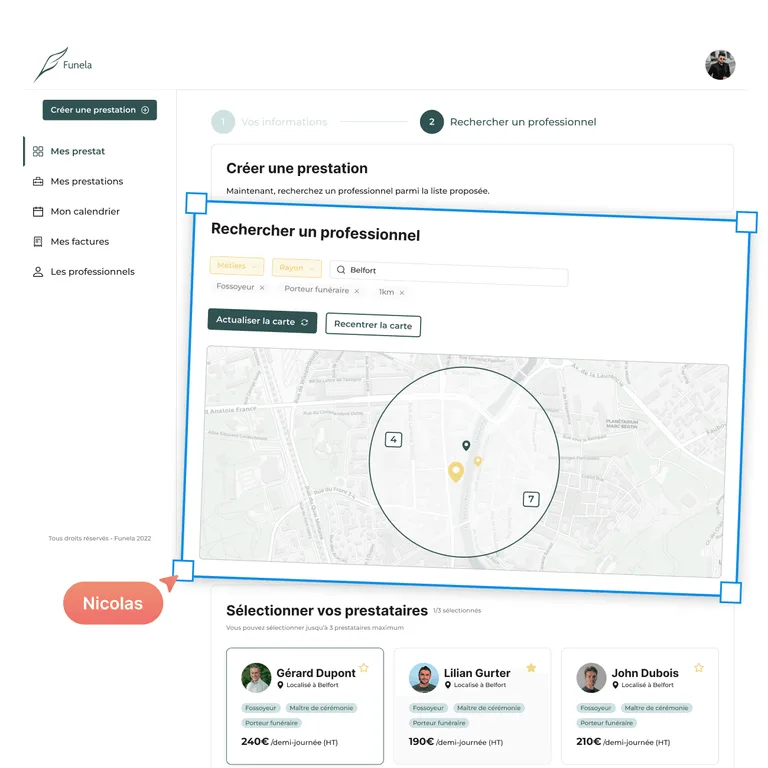Click location pin under Lilian Gurter
The width and height of the screenshot is (768, 768).
(x=448, y=685)
